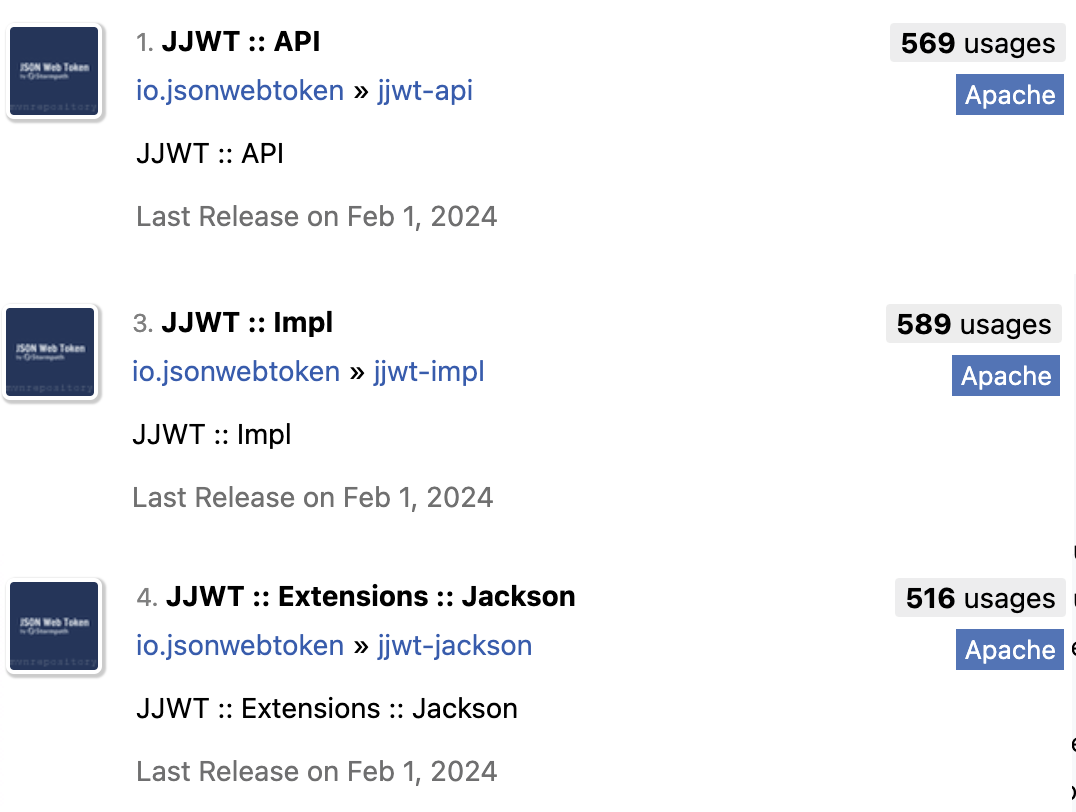Click the JJWT :: Impl result title

(247, 322)
